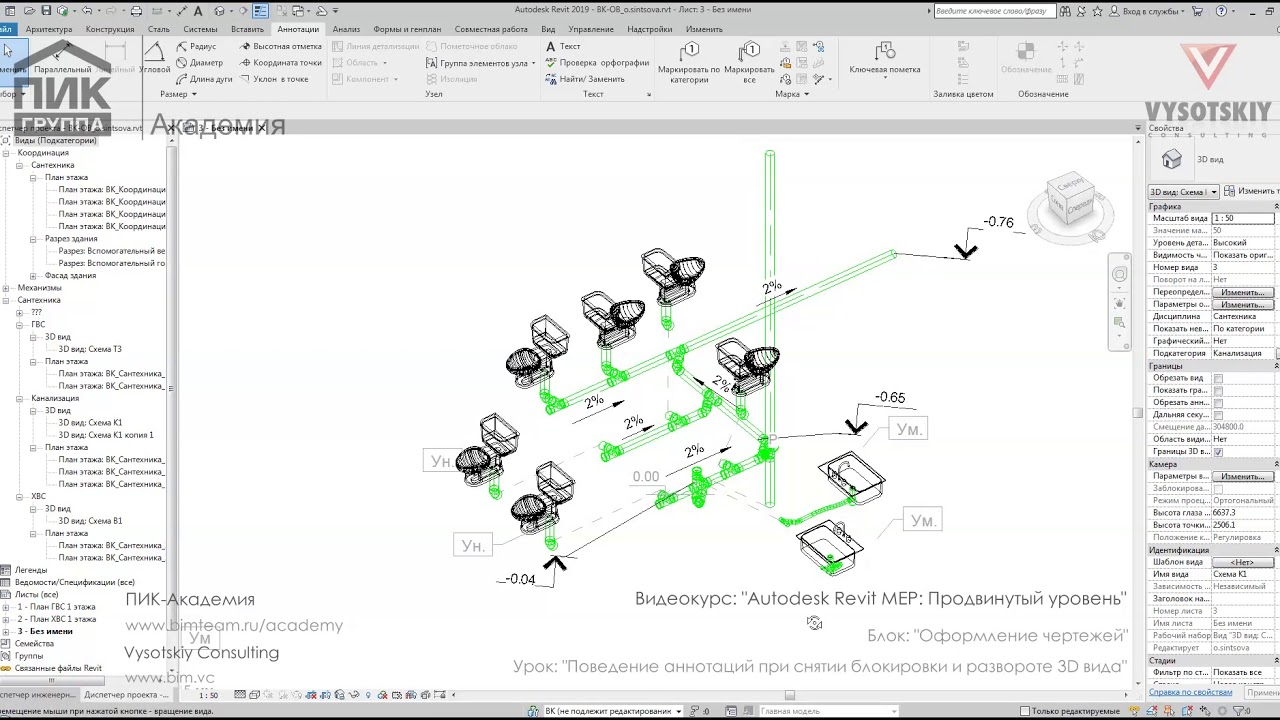Toggle the 'Дальняя секу...' checkbox
1280x720 pixels.
[x=1218, y=414]
